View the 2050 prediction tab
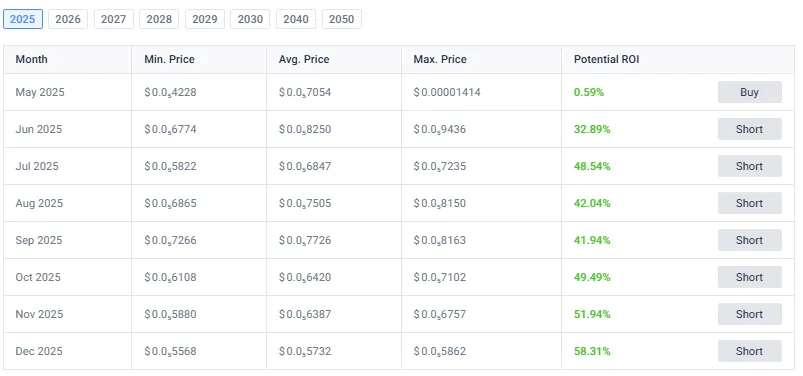The image size is (803, 376). click(x=342, y=19)
